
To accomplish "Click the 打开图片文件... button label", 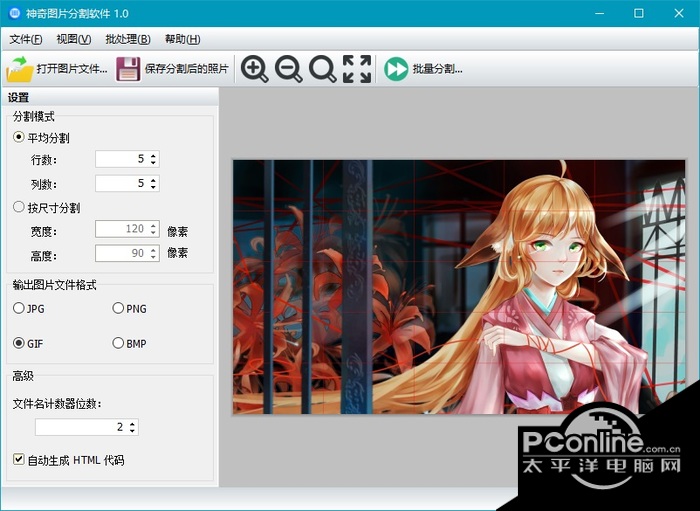I will [72, 69].
